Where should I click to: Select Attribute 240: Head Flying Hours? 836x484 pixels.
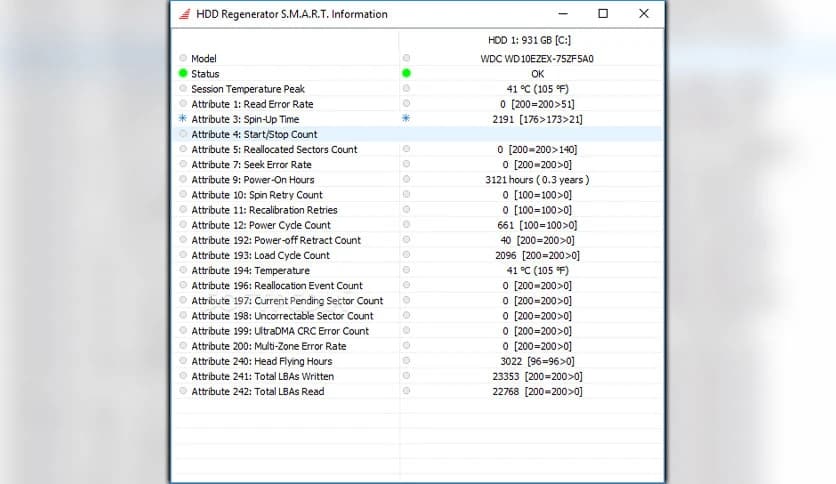262,361
